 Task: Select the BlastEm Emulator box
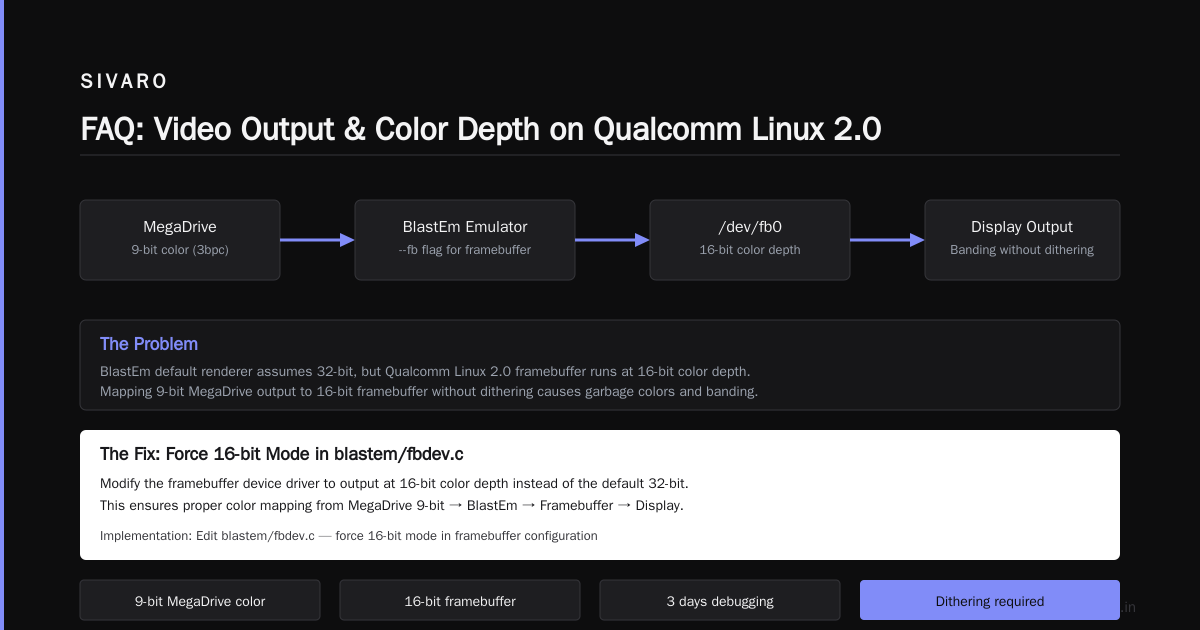click(465, 240)
